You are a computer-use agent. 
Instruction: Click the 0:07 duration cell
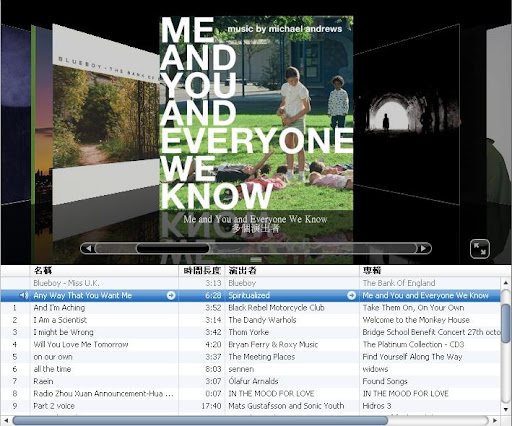pos(213,394)
